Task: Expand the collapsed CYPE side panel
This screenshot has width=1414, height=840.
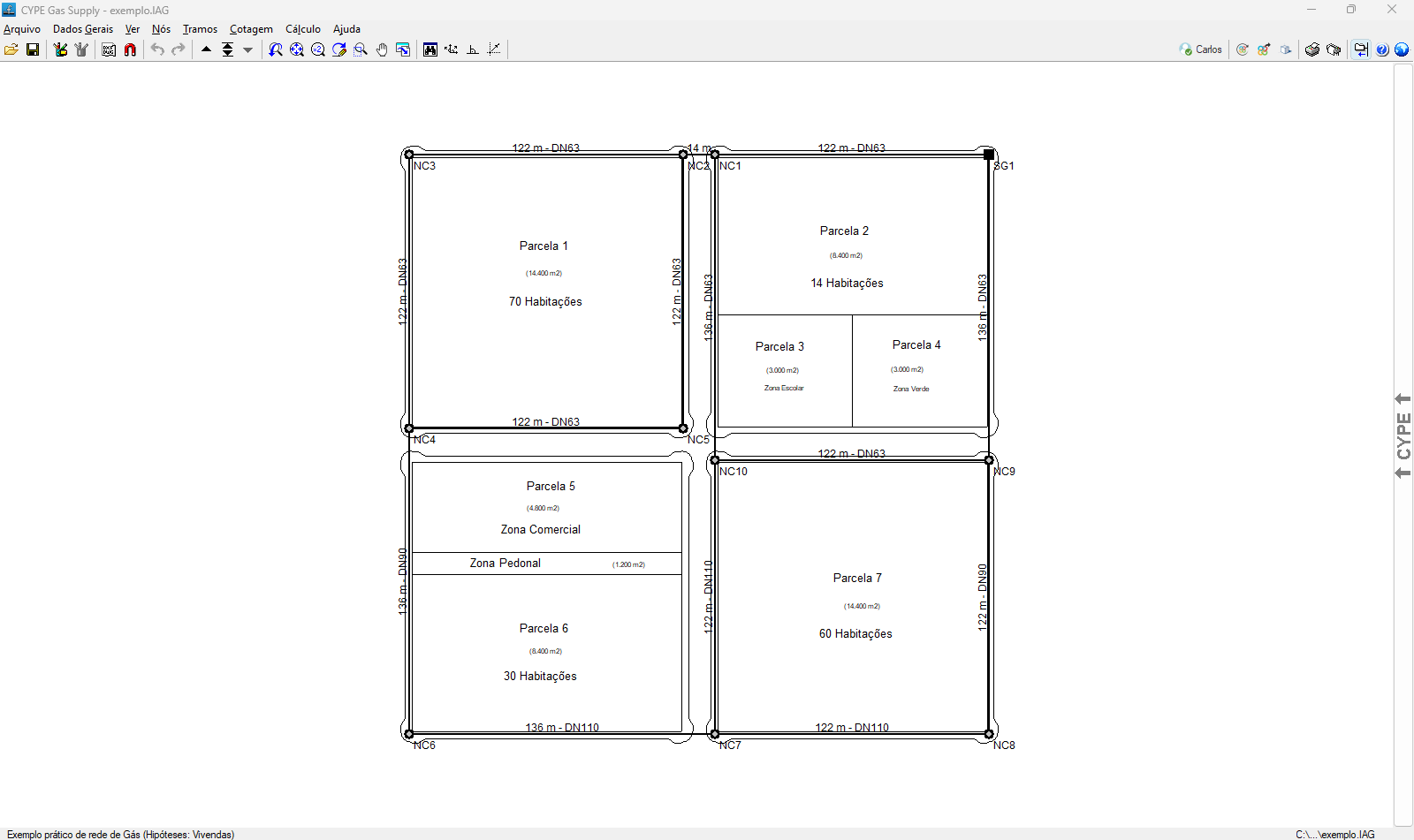Action: pyautogui.click(x=1403, y=436)
